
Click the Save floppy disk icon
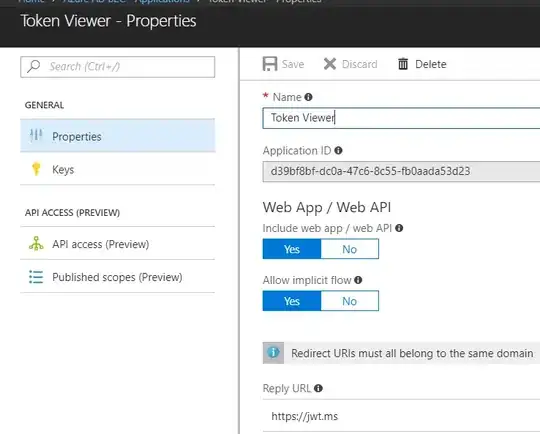point(270,64)
